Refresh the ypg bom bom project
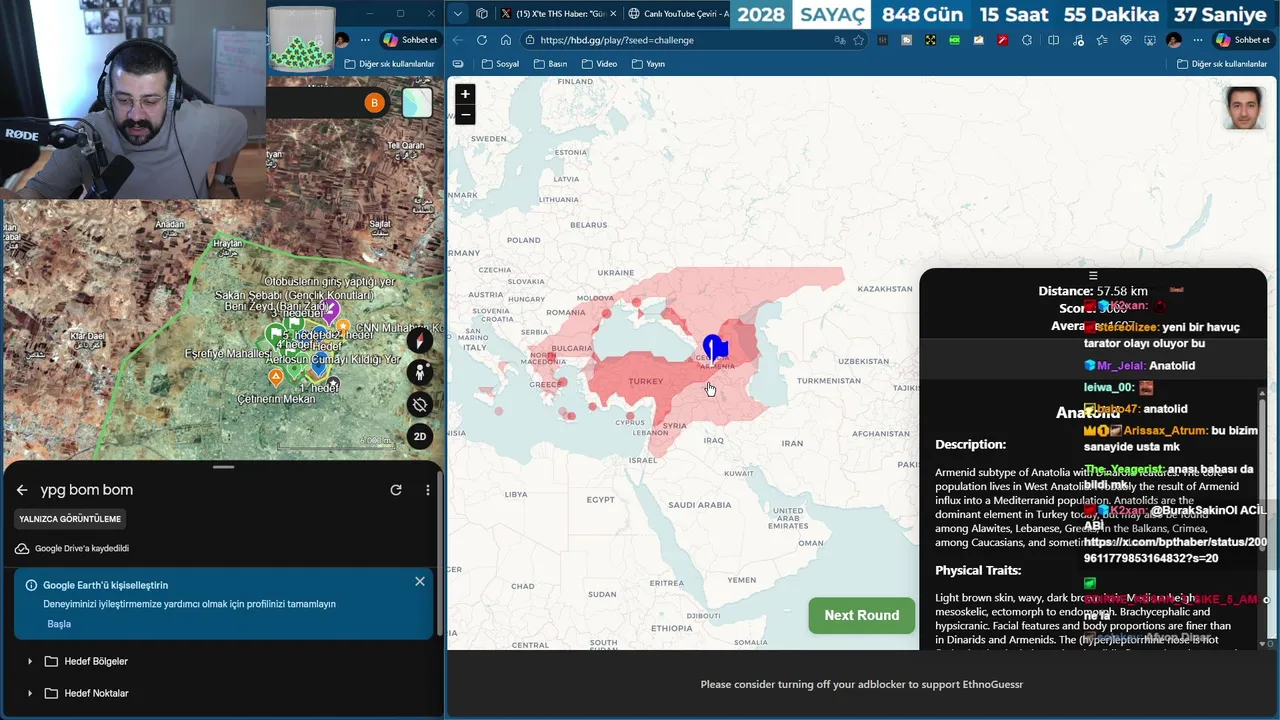This screenshot has width=1280, height=720. point(396,490)
